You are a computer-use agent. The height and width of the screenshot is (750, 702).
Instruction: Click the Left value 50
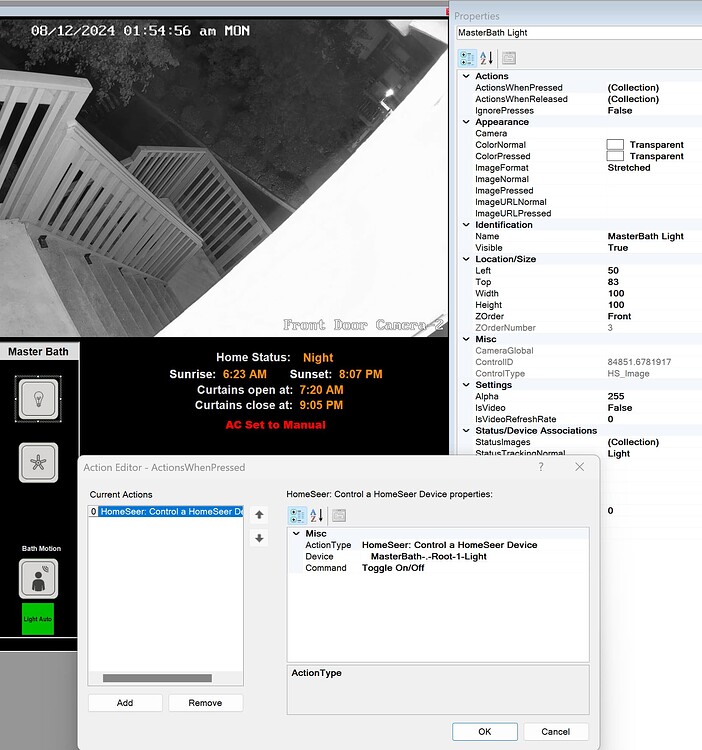(613, 270)
